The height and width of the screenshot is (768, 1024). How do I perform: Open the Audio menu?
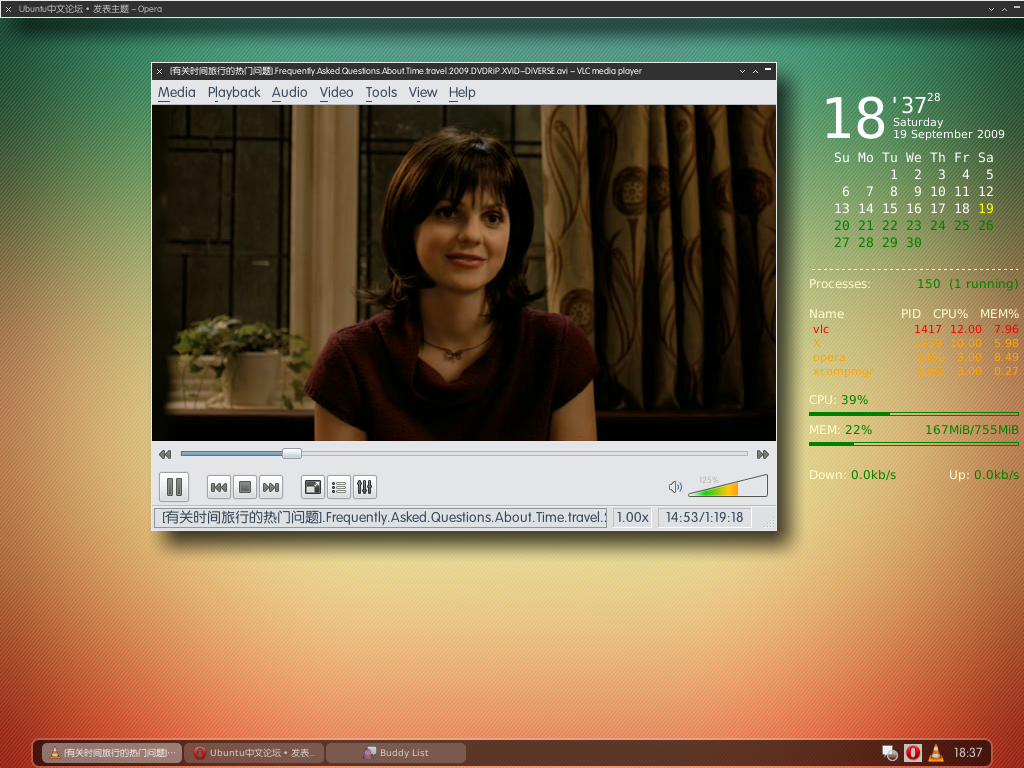pos(289,93)
